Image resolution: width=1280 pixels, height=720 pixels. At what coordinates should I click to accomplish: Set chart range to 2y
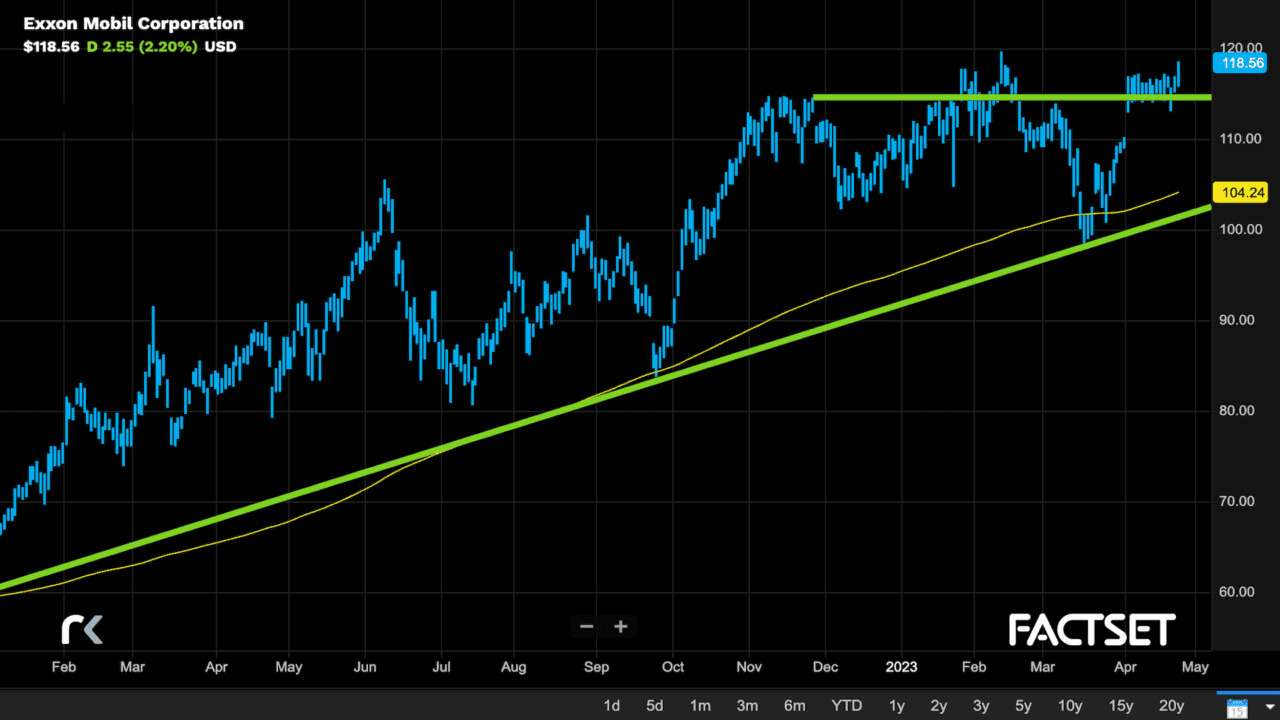click(x=939, y=706)
